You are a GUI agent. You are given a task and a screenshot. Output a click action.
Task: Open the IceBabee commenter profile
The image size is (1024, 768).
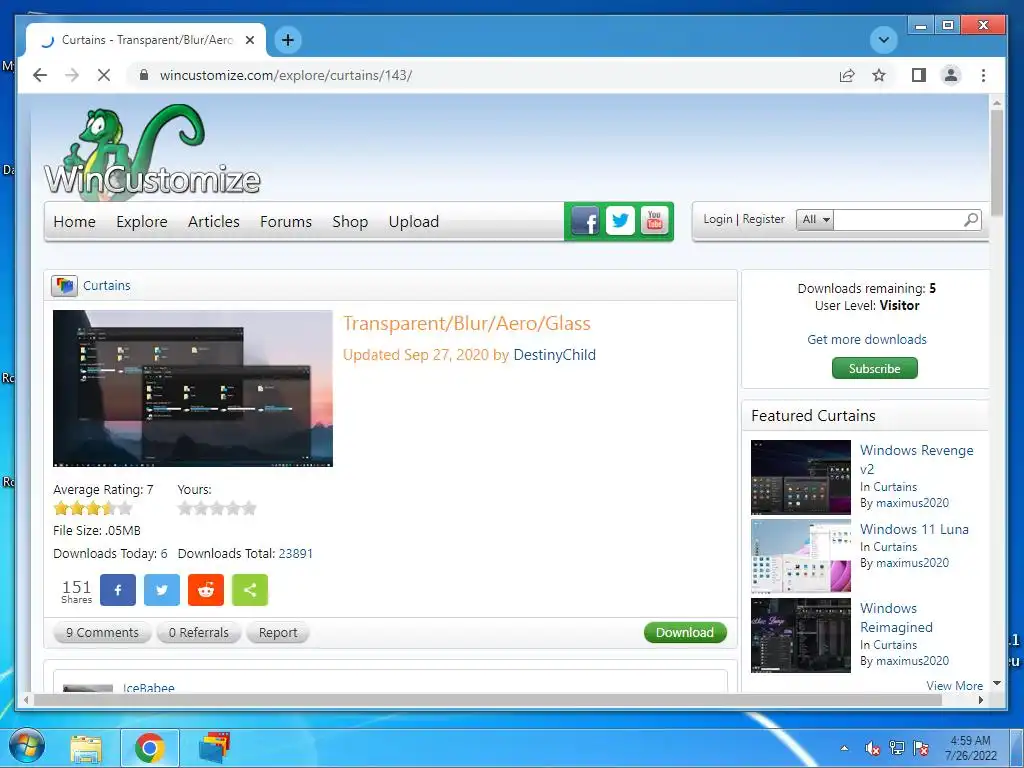(148, 688)
